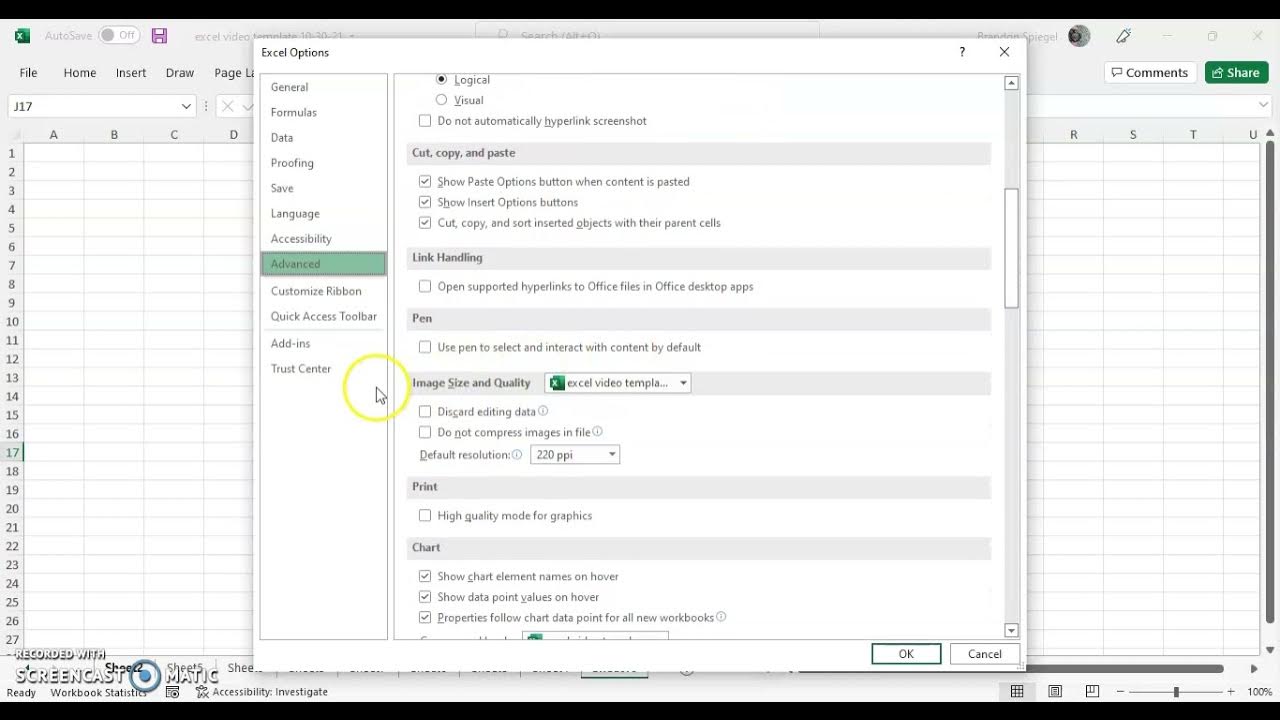Open the Formulas options category

(323, 112)
